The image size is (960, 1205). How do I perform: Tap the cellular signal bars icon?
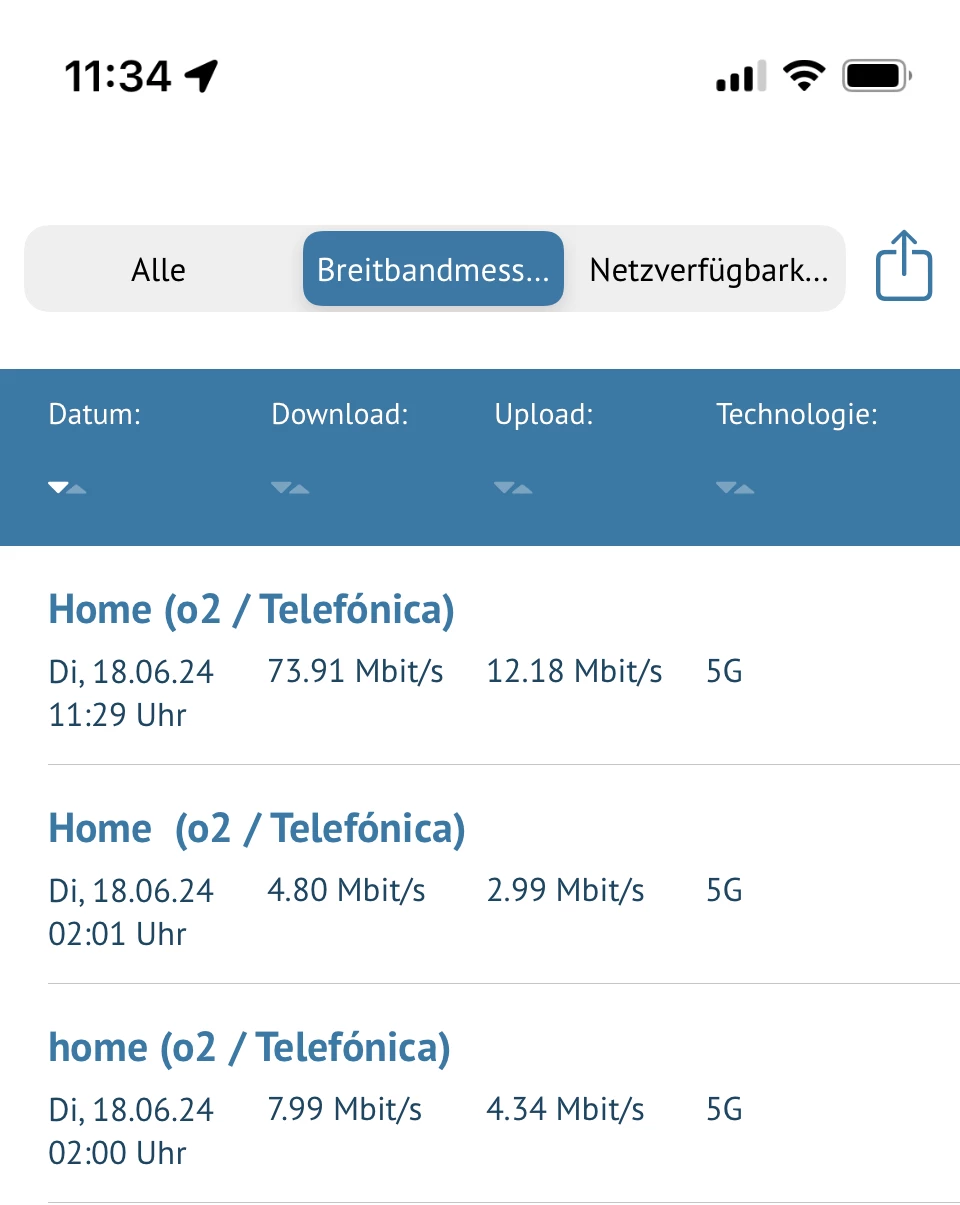[x=740, y=76]
